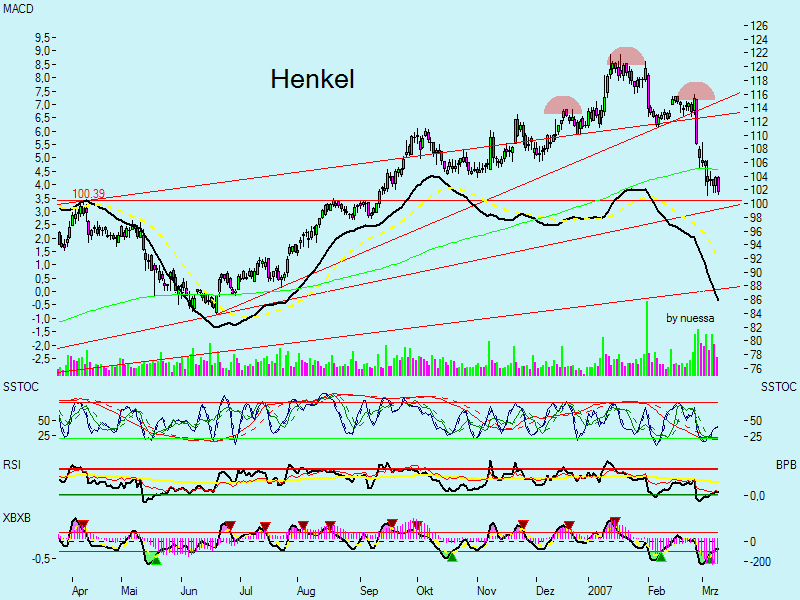Click the 'BPB' indicator label

tap(786, 465)
